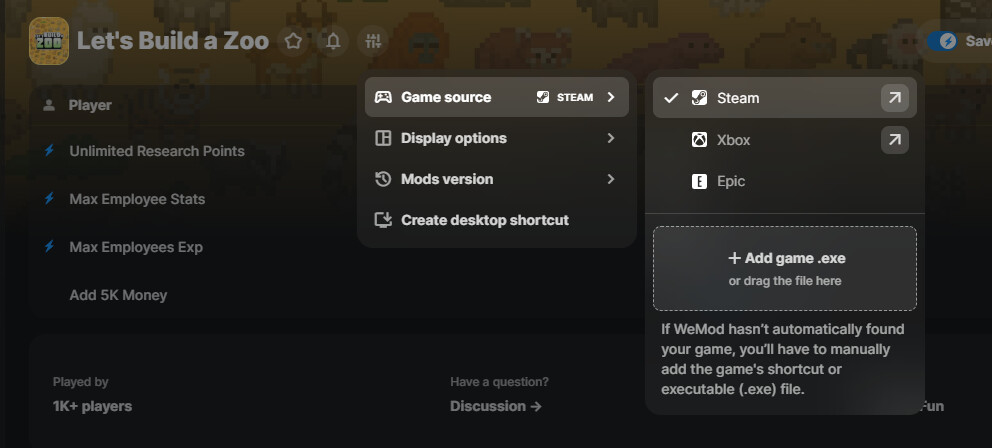992x448 pixels.
Task: Click Add 5K Money cheat
Action: click(118, 295)
